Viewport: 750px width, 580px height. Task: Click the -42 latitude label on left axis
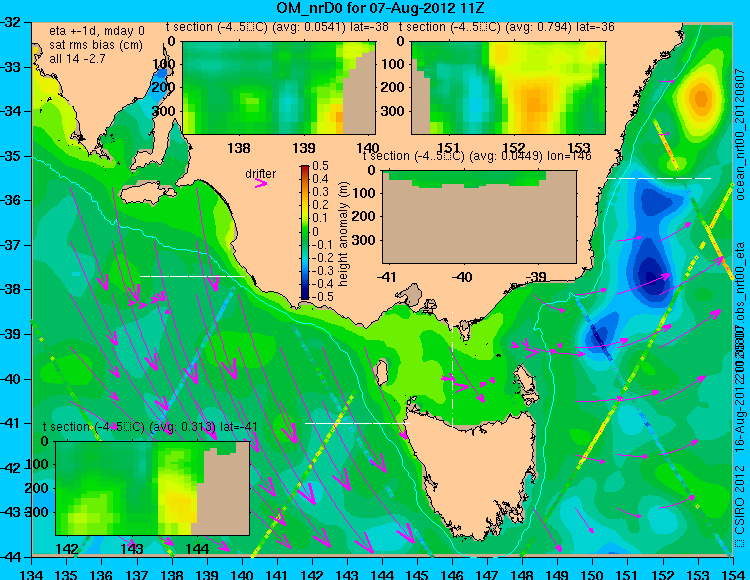point(11,468)
